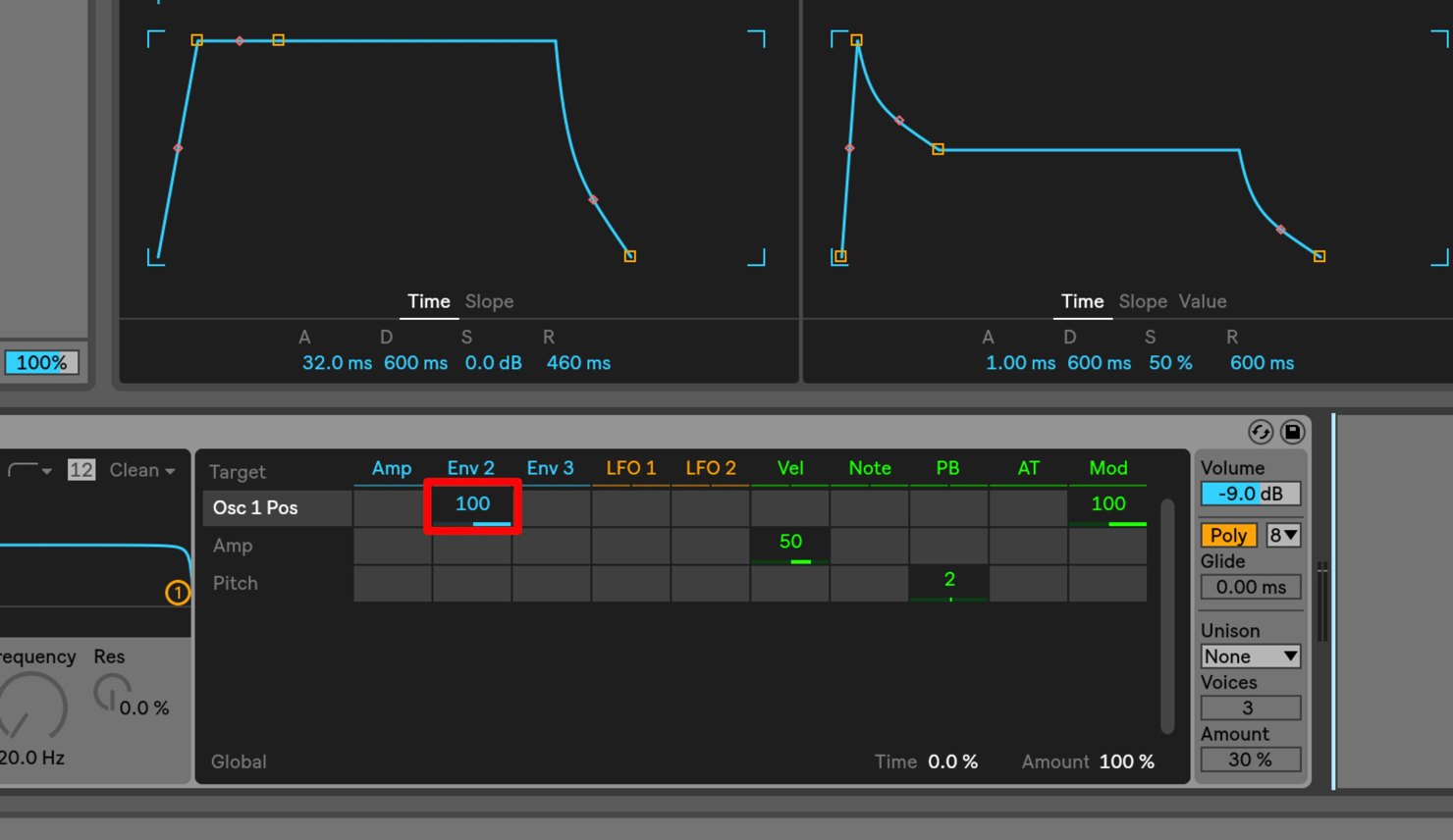Select the amp envelope release-end breakpoint handle
This screenshot has width=1453, height=840.
[630, 256]
